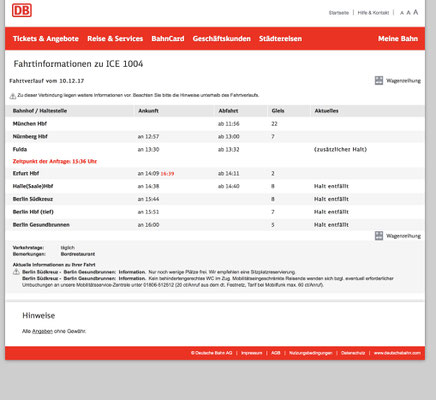Image resolution: width=436 pixels, height=400 pixels.
Task: Click Hinweise heading
Action: point(39,315)
